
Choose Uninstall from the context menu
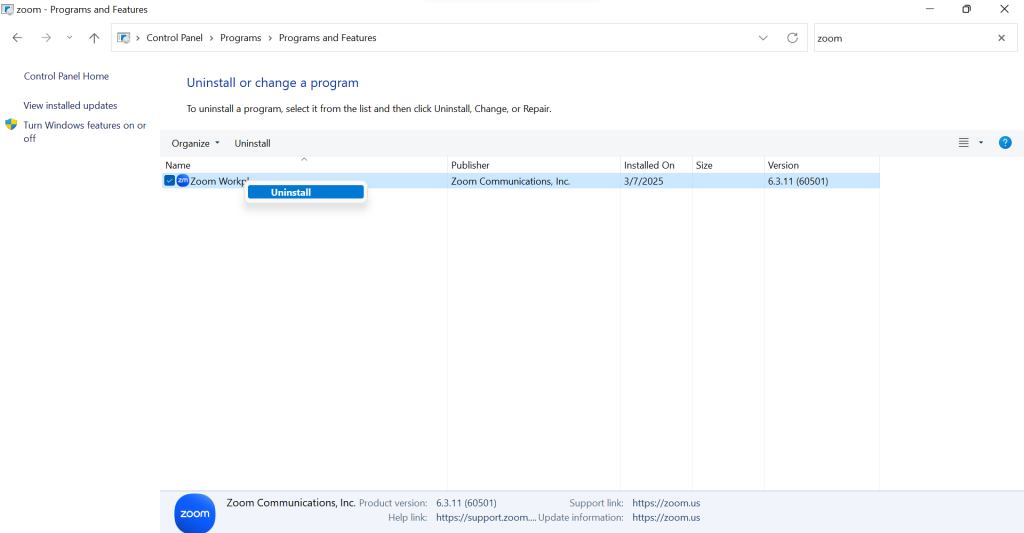[306, 192]
